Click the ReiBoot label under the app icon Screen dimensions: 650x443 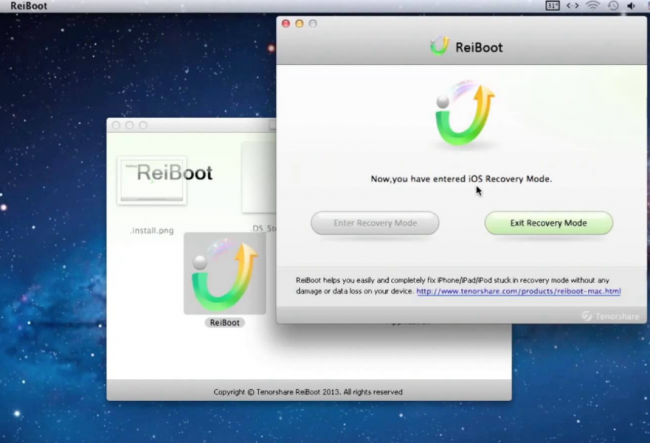pyautogui.click(x=225, y=322)
